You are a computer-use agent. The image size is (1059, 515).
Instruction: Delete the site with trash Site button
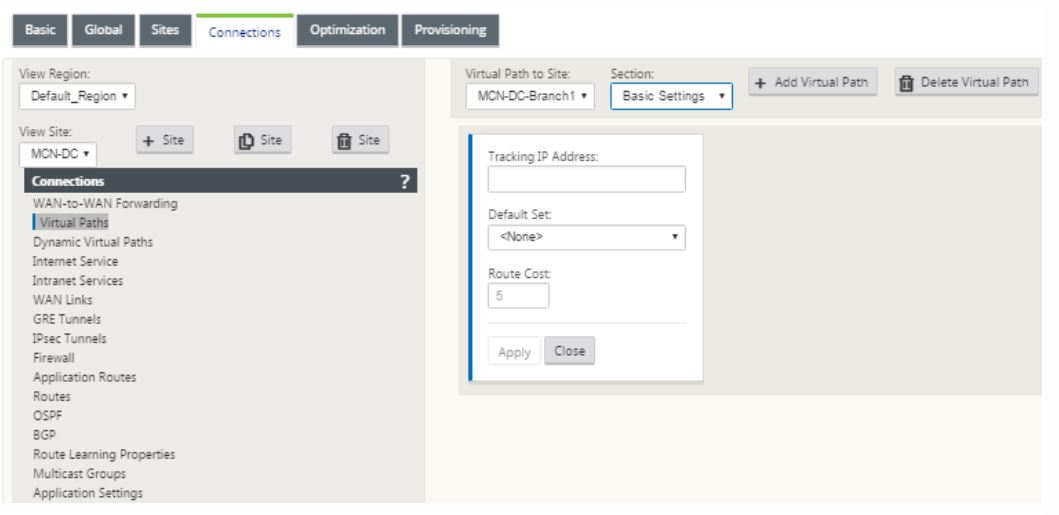tap(360, 140)
